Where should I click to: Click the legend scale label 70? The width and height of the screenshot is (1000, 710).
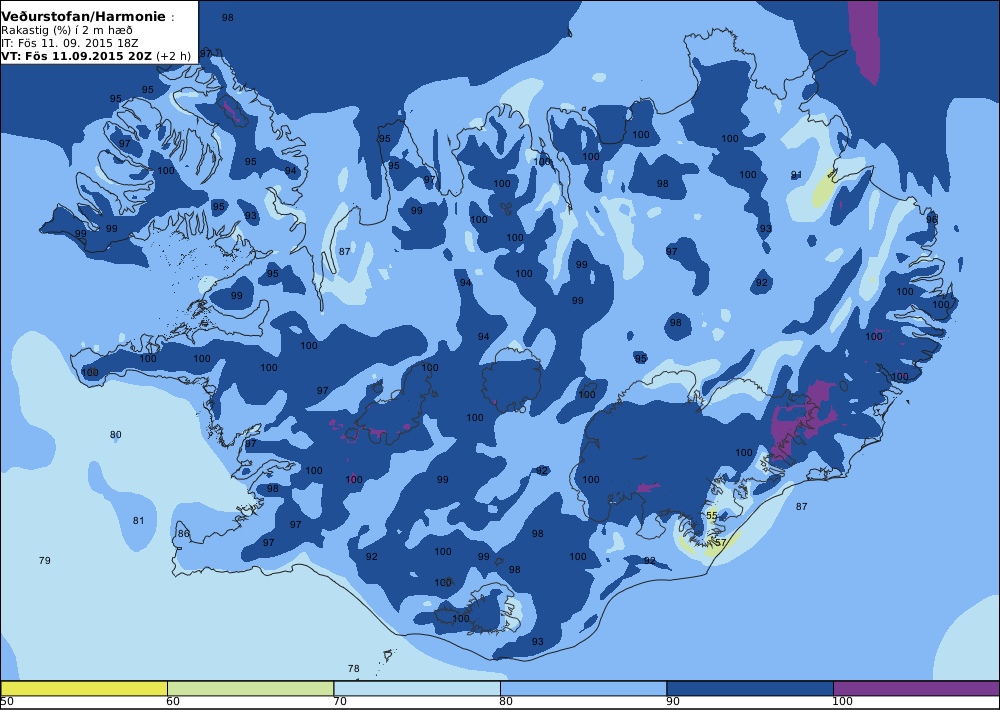click(x=340, y=702)
